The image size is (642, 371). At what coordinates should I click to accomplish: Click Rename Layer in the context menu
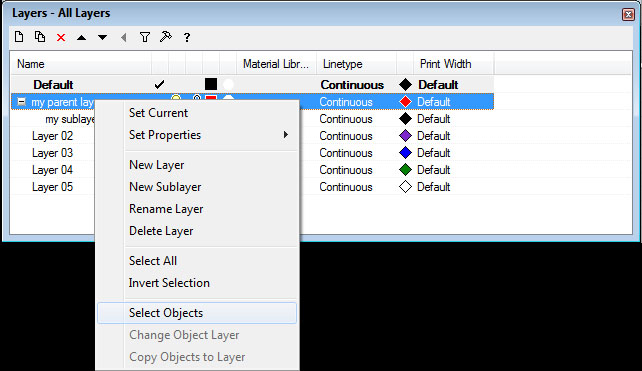pyautogui.click(x=166, y=209)
